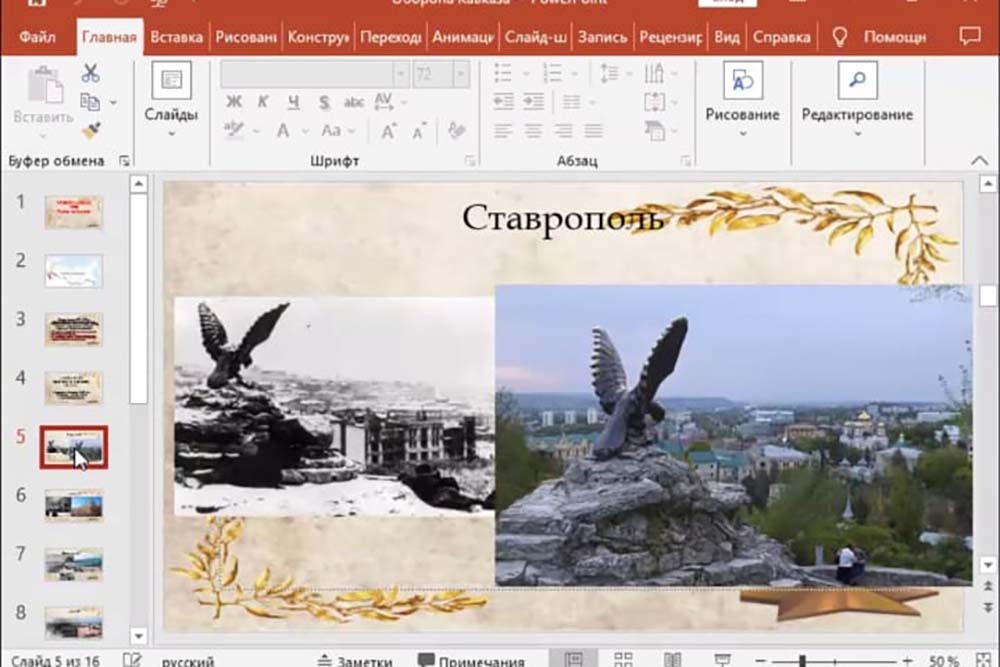Click the Copy icon

pos(90,102)
